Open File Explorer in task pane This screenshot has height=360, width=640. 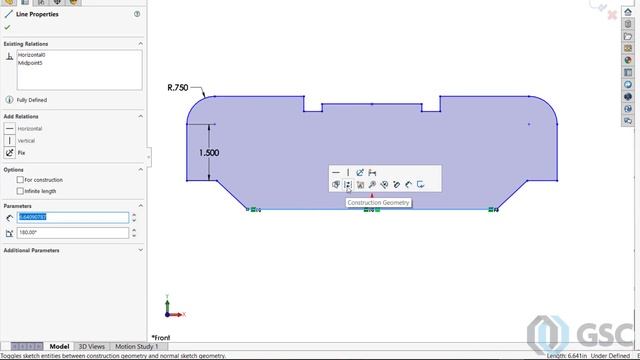pyautogui.click(x=628, y=36)
